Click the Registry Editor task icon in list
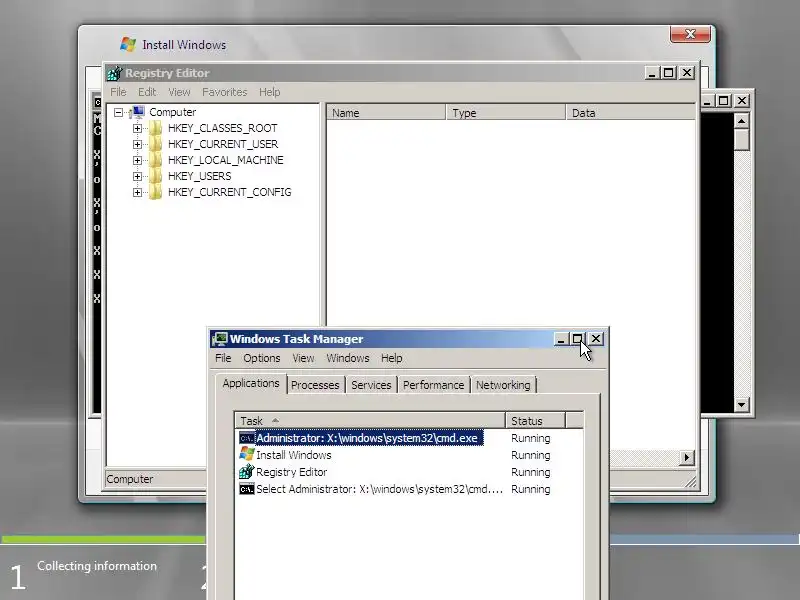The width and height of the screenshot is (800, 600). 246,471
